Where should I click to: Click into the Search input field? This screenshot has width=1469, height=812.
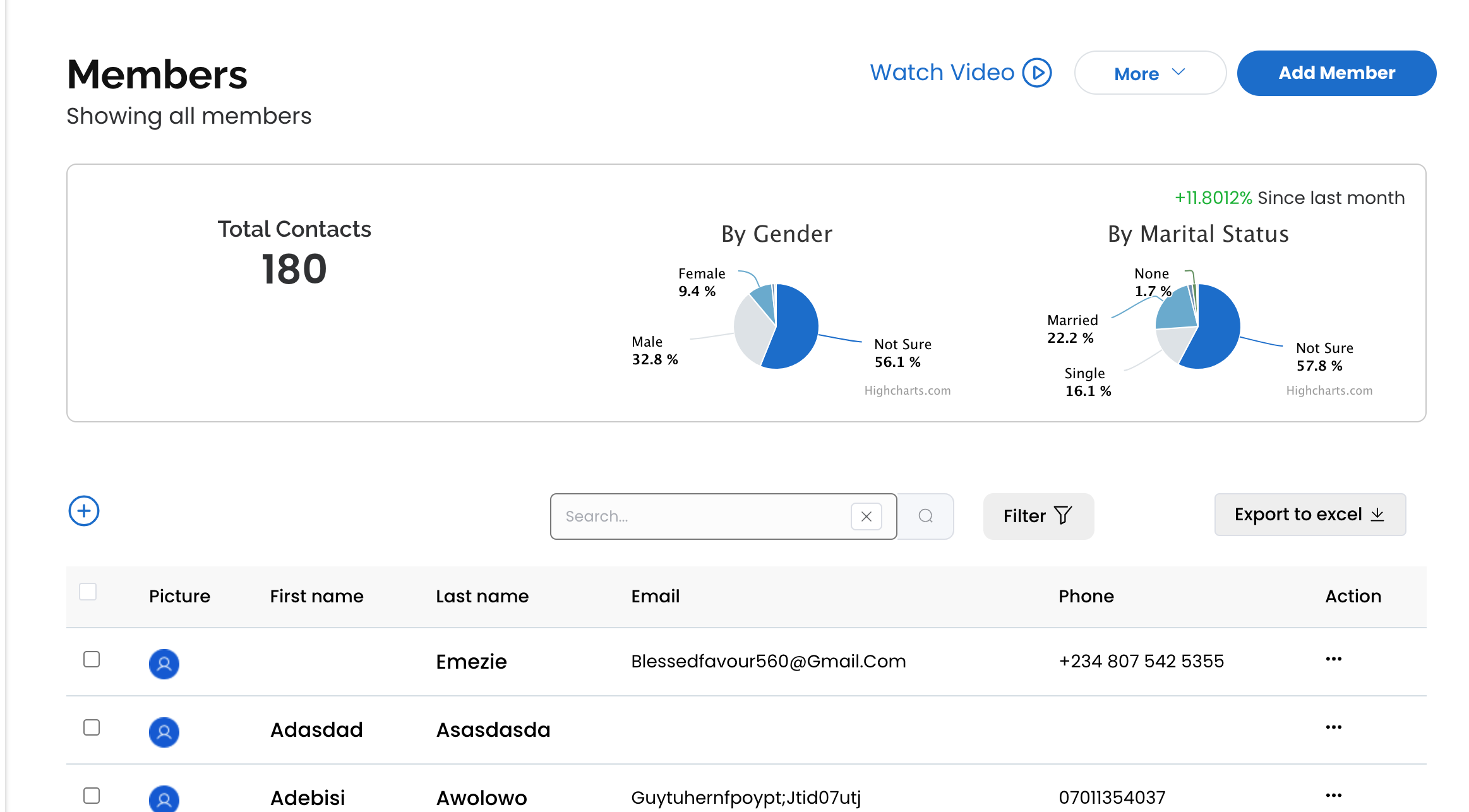click(x=701, y=516)
